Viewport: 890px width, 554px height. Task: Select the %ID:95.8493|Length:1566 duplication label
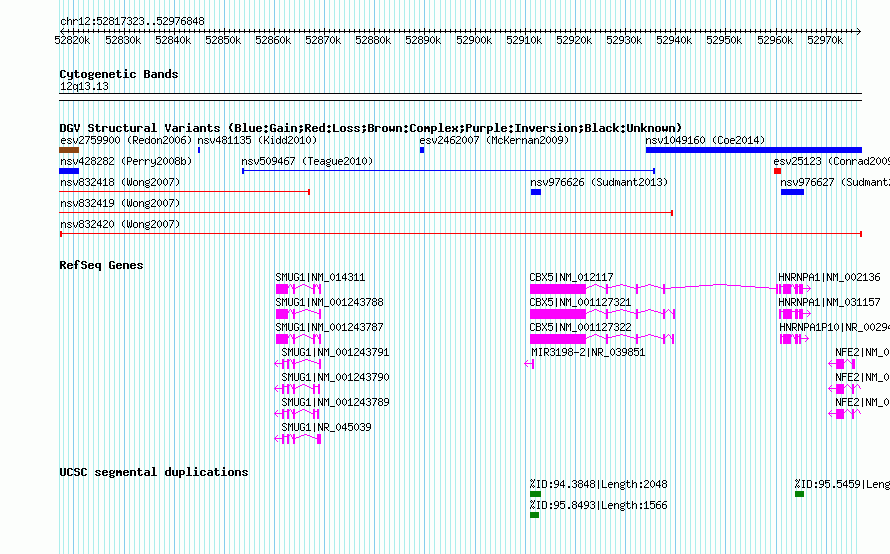tap(599, 505)
